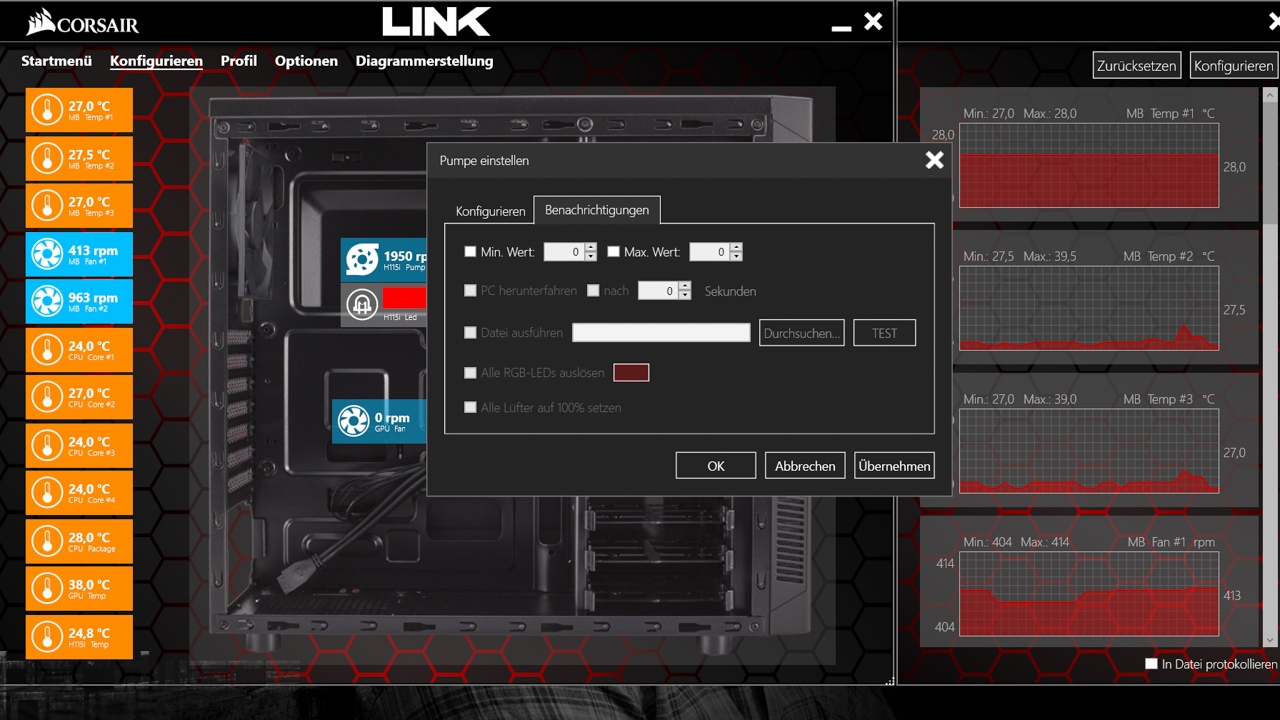Select the CPU Core #4 temperature tile

point(79,494)
